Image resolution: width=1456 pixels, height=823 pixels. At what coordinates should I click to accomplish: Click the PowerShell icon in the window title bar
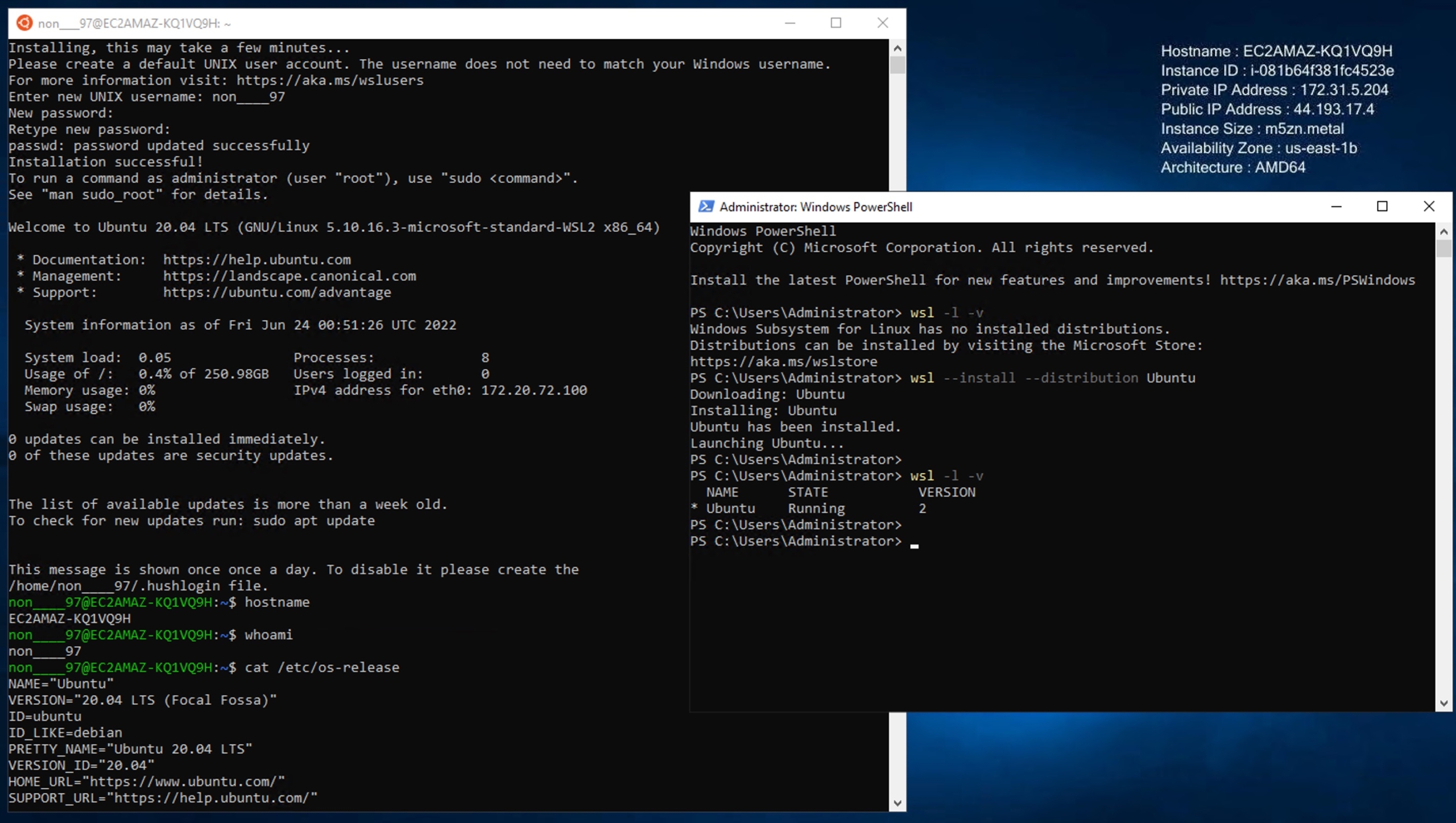pyautogui.click(x=705, y=206)
